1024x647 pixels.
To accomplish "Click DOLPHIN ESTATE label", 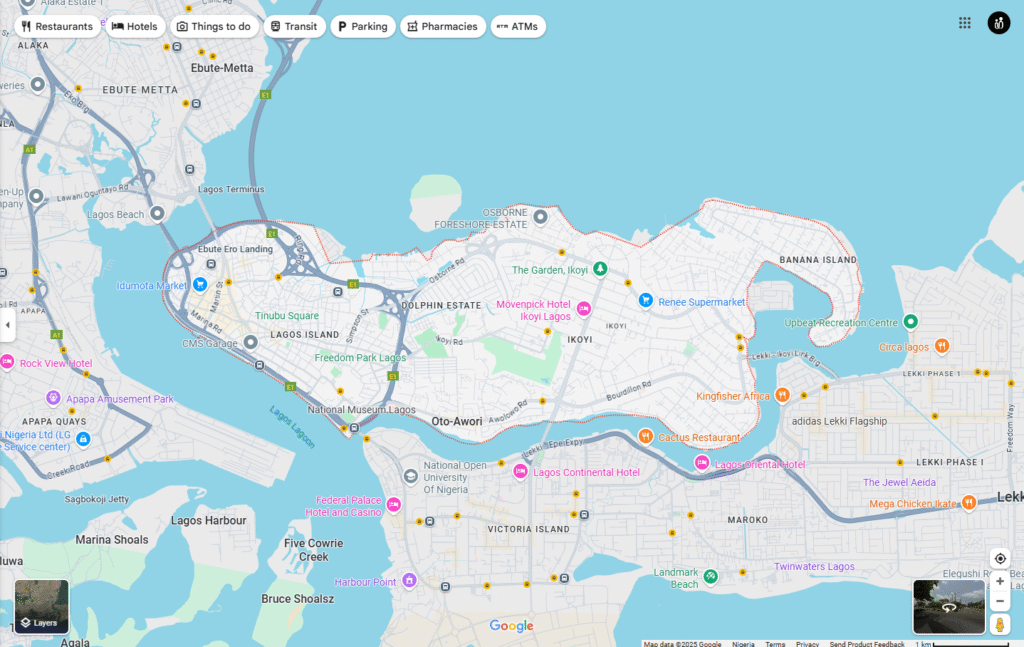I will coord(441,306).
